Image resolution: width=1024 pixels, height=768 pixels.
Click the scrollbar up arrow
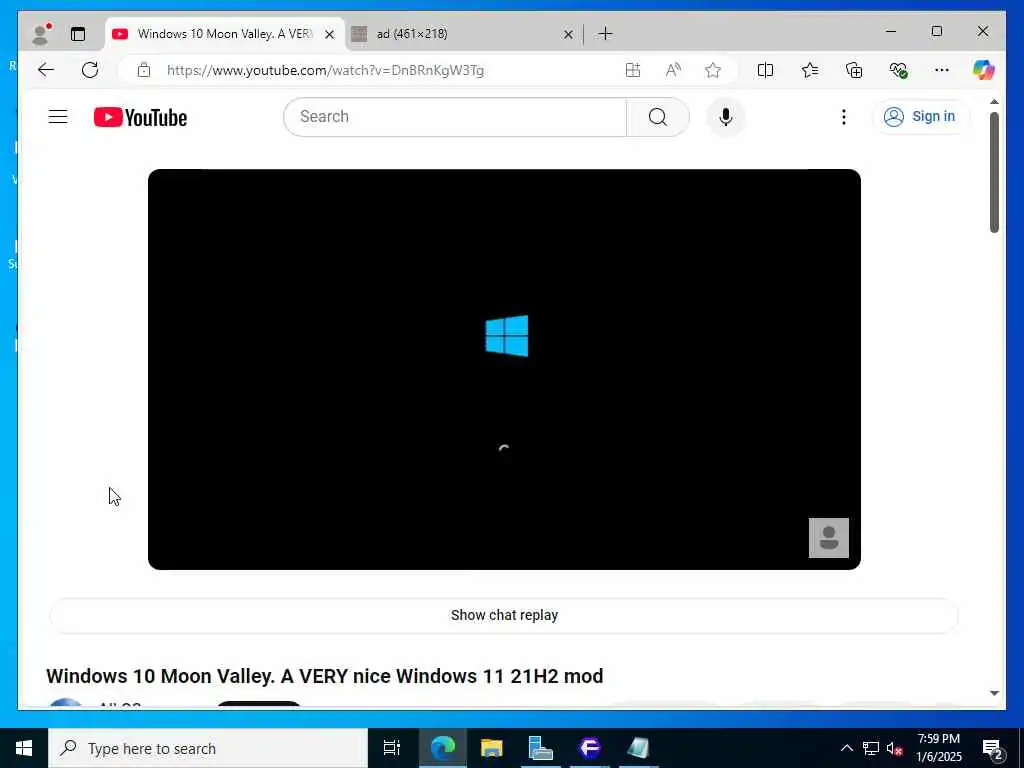click(x=994, y=102)
